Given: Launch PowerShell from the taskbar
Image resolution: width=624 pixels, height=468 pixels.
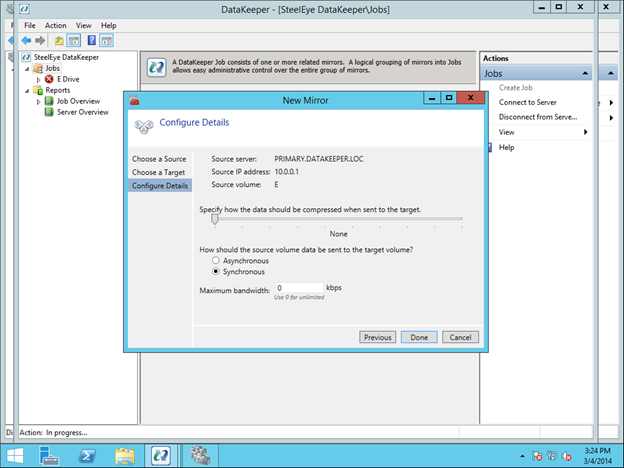Looking at the screenshot, I should (87, 454).
